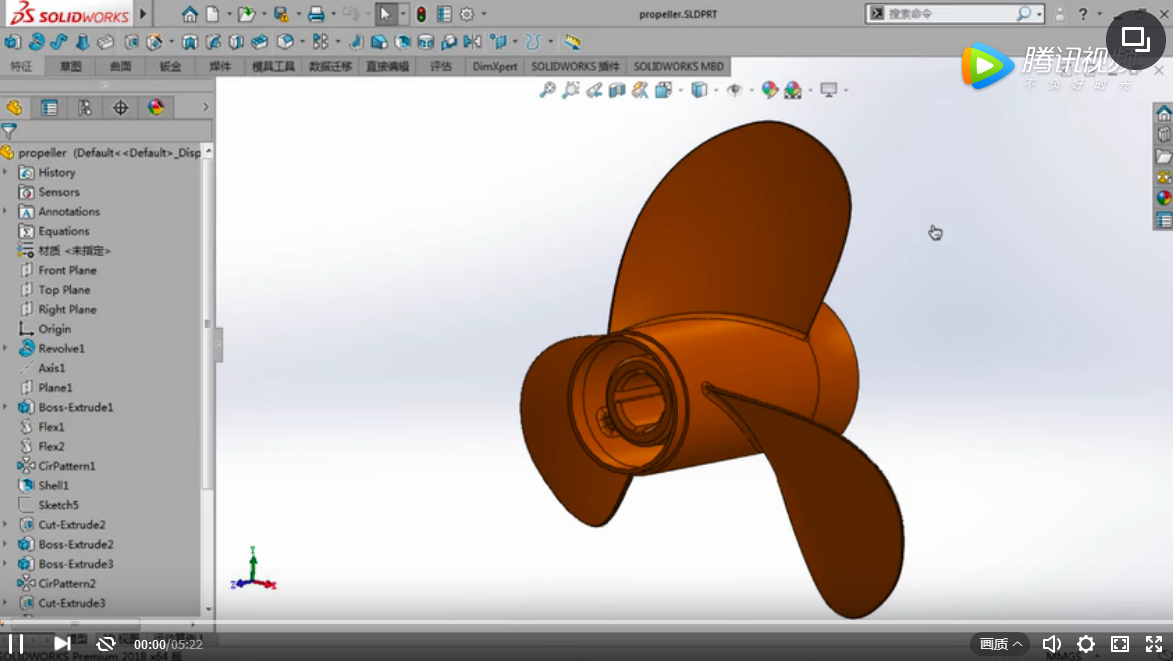Click the Home icon in SolidWorks toolbar

(x=189, y=14)
